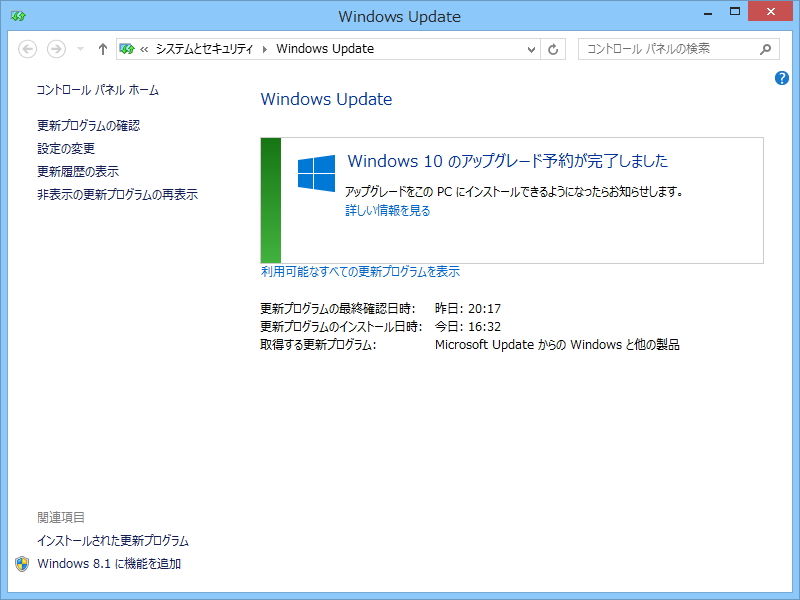Viewport: 800px width, 600px height.
Task: Refresh the Windows Update page
Action: (x=553, y=49)
